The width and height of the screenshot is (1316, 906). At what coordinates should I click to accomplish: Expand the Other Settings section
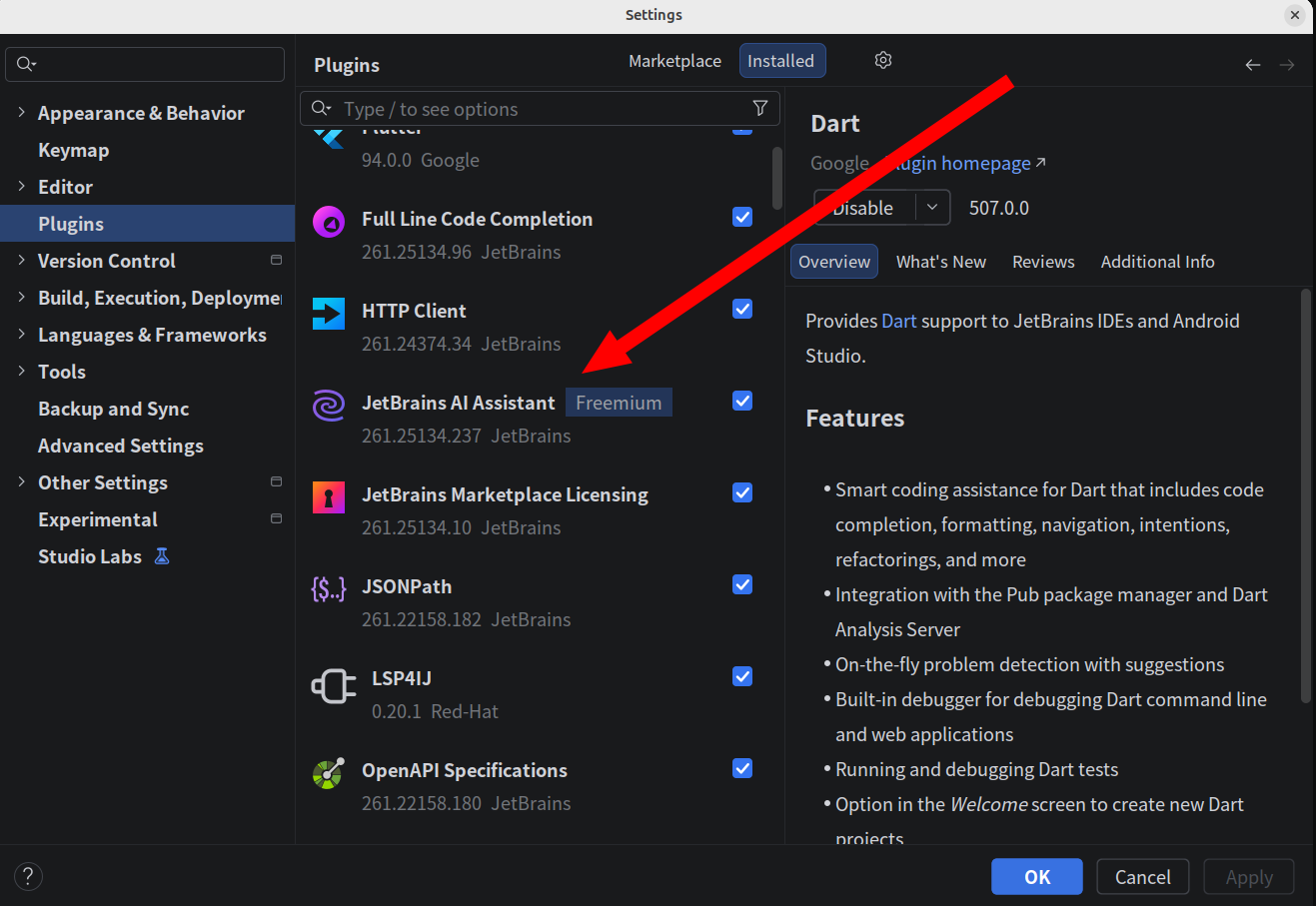tap(21, 482)
